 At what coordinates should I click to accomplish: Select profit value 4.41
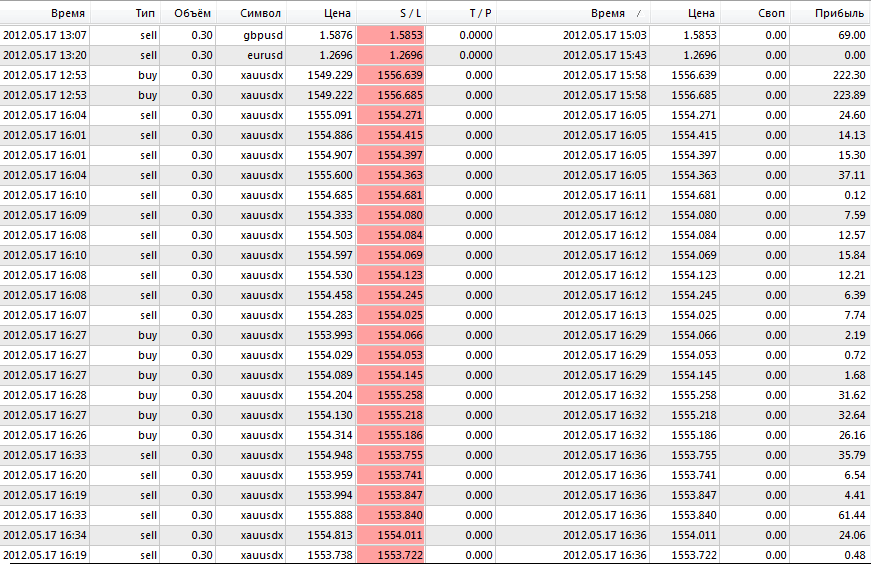[x=854, y=496]
